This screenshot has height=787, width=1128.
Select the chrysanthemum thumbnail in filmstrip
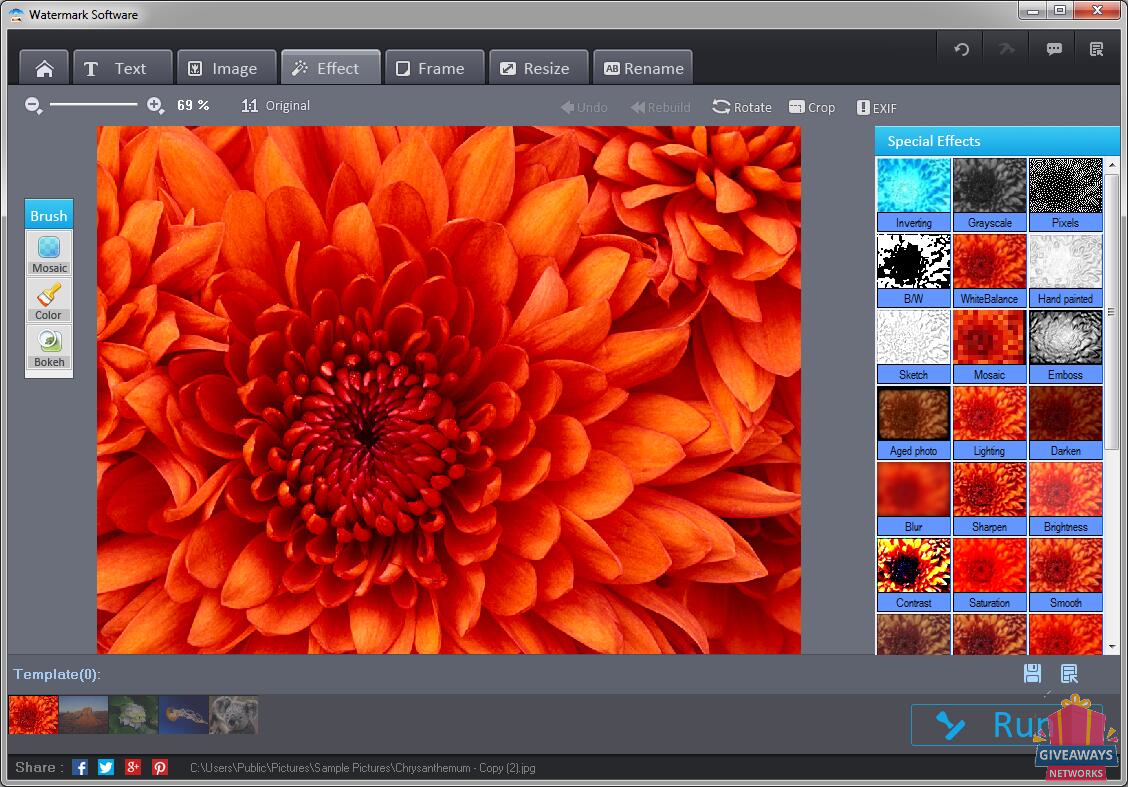pos(33,714)
